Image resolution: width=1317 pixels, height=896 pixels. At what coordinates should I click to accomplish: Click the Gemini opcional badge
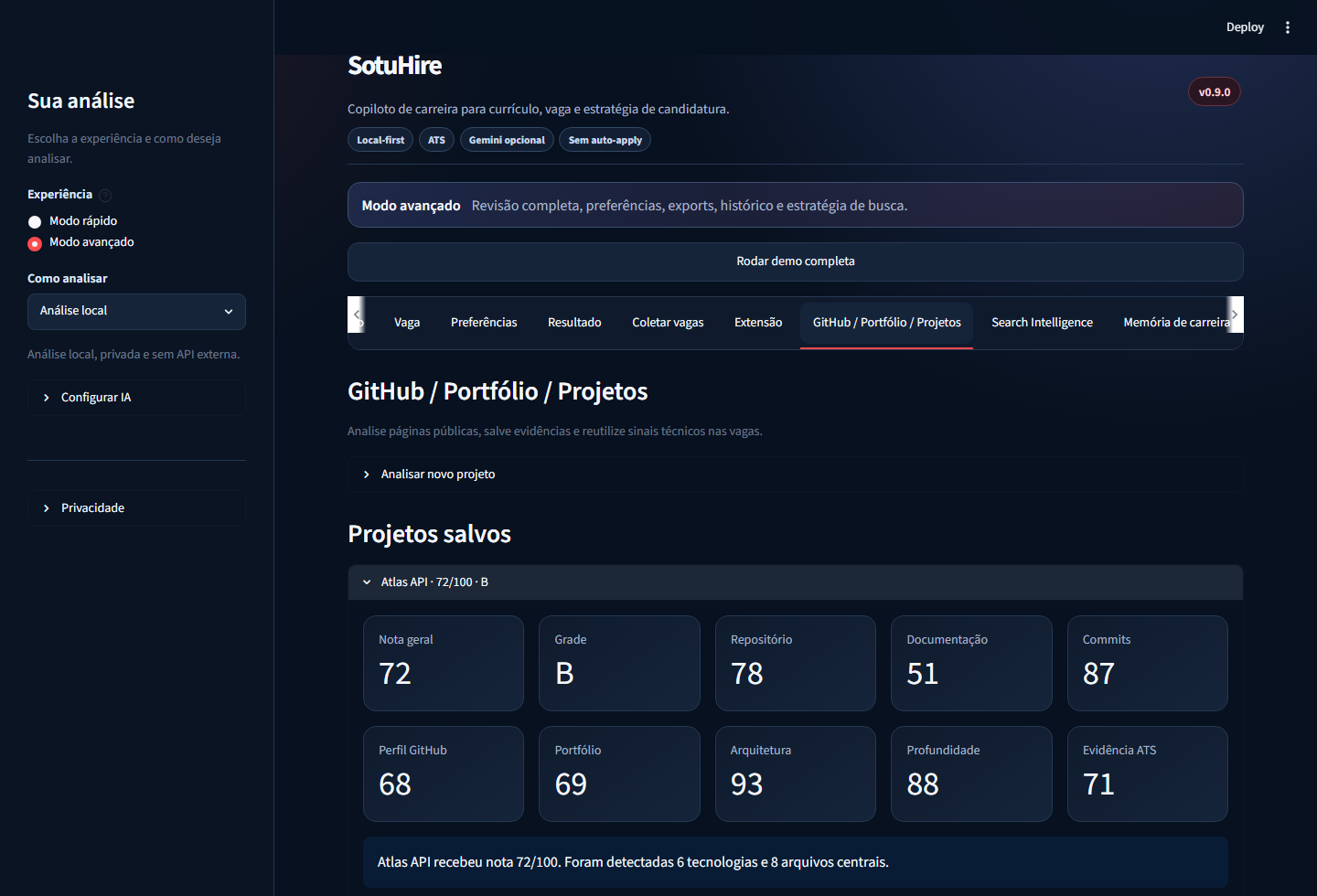[x=507, y=140]
